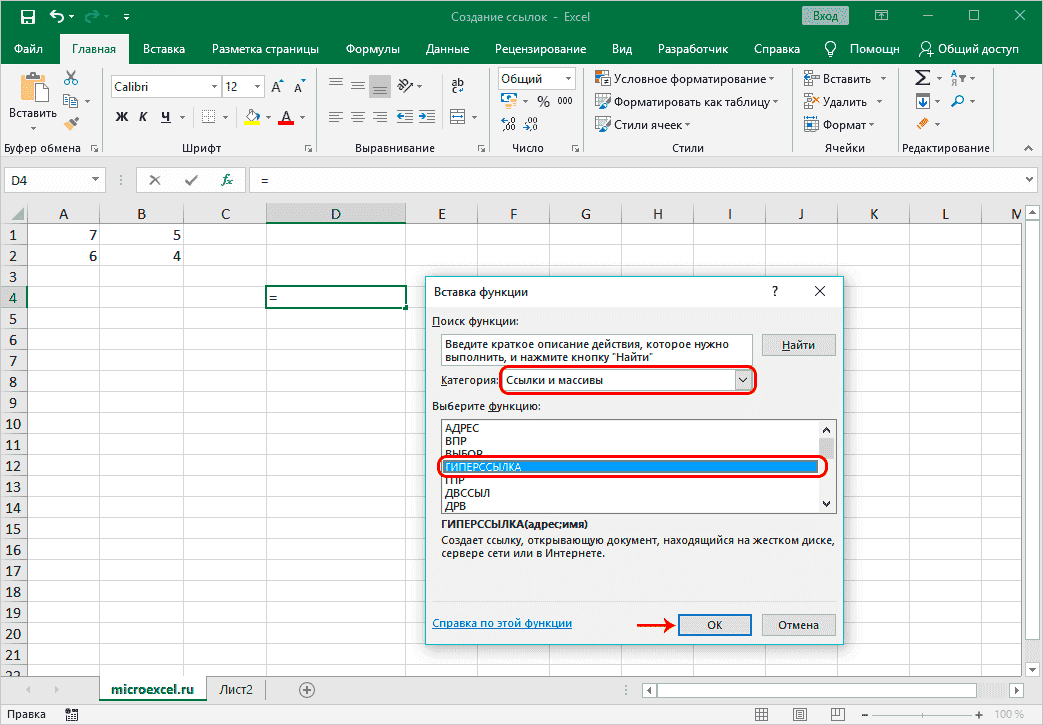Select ВПР in the function list
Viewport: 1043px width, 725px height.
click(x=456, y=440)
